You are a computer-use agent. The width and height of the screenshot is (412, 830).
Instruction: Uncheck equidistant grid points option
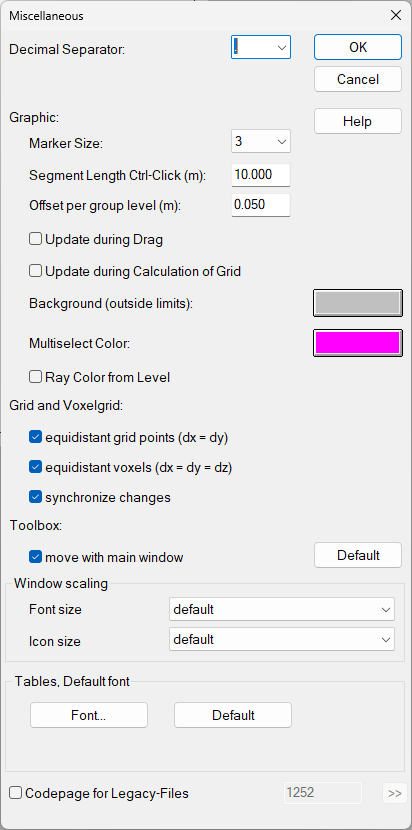tap(35, 437)
